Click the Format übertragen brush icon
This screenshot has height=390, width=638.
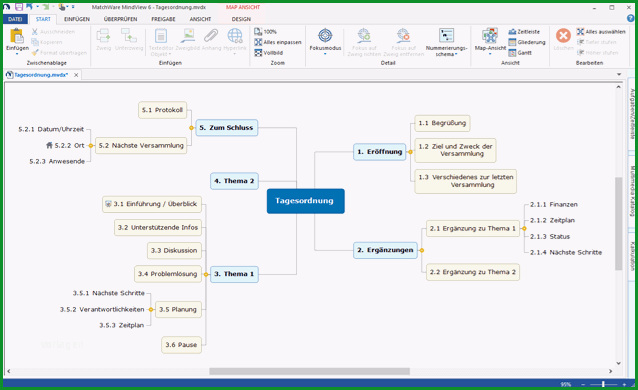point(35,53)
